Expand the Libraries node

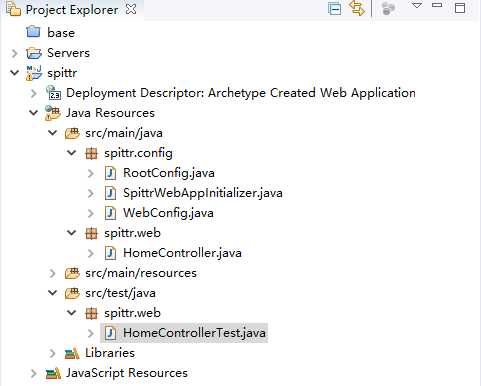point(53,353)
